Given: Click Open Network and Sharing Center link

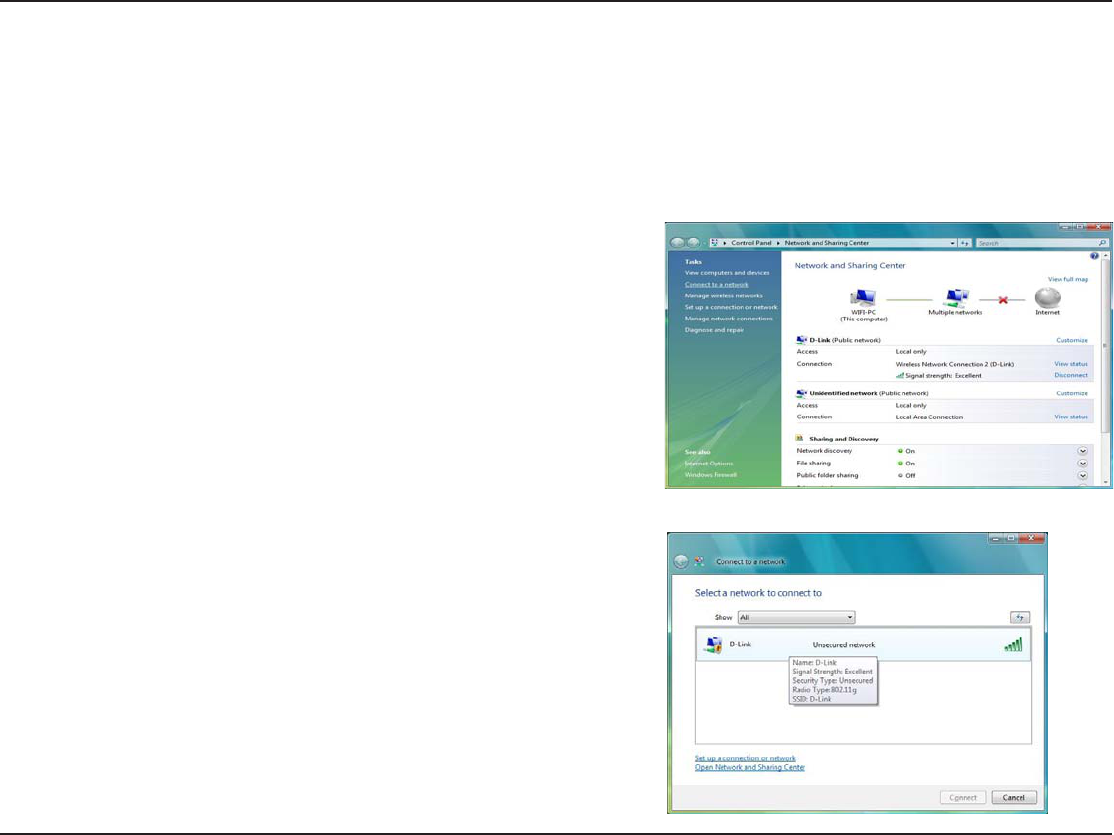Looking at the screenshot, I should [750, 767].
